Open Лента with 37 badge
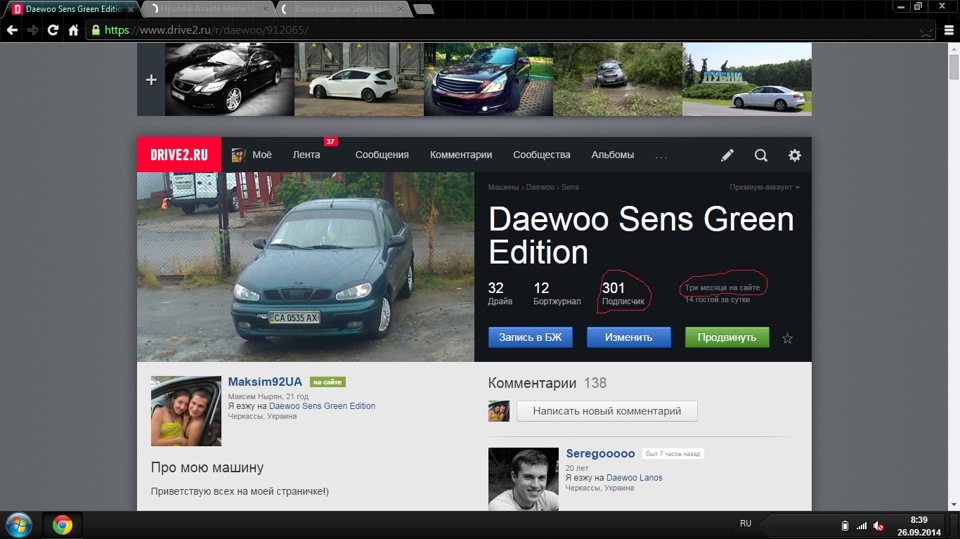 pos(306,155)
